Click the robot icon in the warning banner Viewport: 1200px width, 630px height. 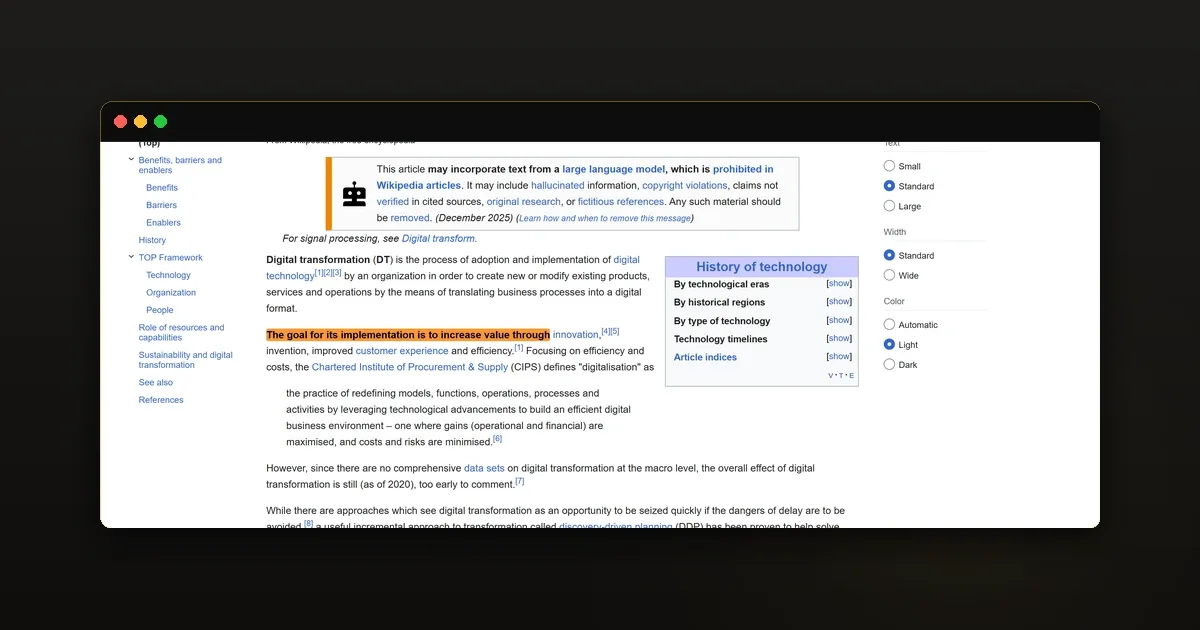click(354, 194)
